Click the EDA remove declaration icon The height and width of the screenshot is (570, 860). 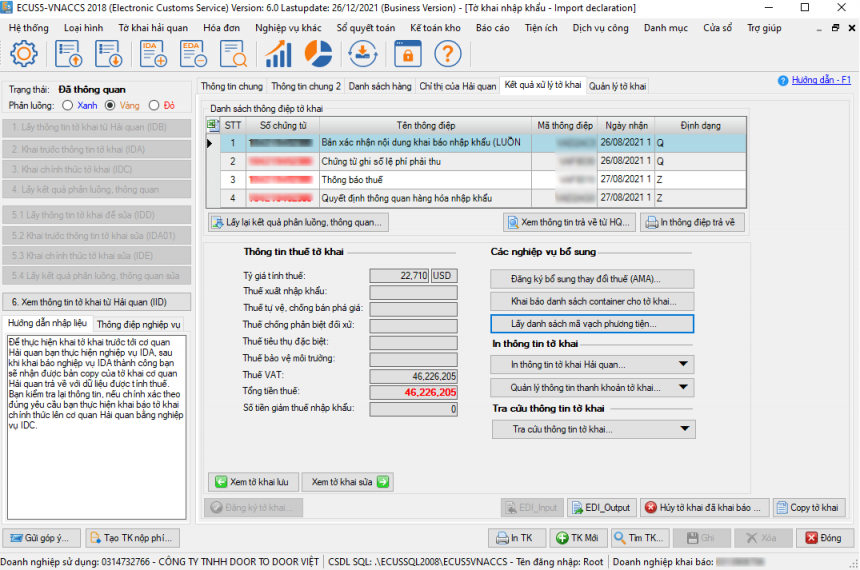193,54
